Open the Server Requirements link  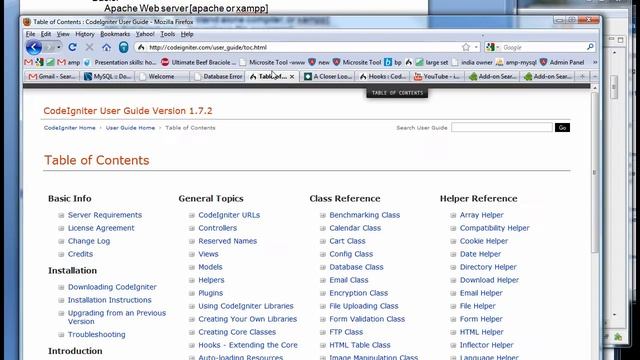click(x=105, y=215)
